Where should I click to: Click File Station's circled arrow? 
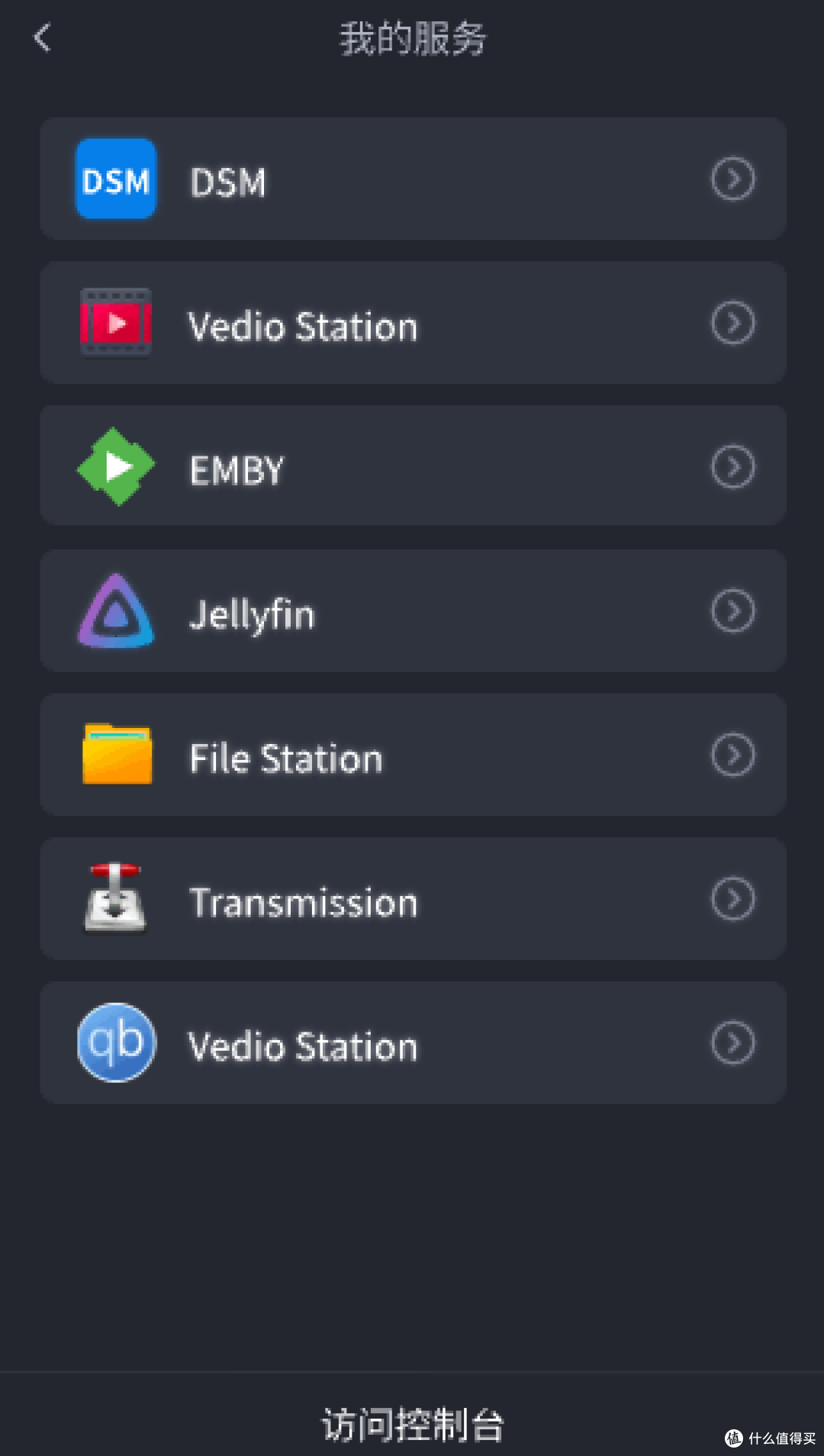(x=733, y=755)
